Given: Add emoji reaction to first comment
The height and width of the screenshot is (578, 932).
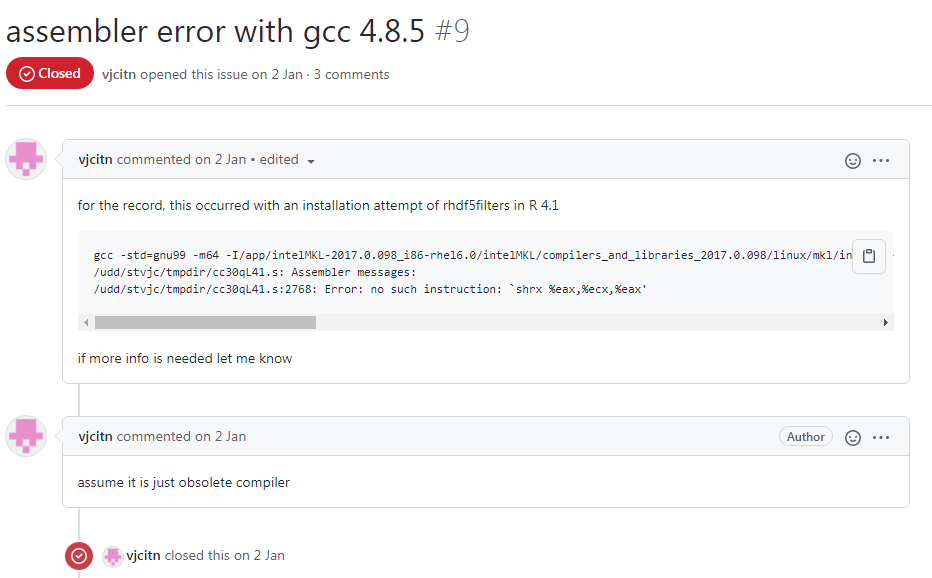Looking at the screenshot, I should point(853,160).
